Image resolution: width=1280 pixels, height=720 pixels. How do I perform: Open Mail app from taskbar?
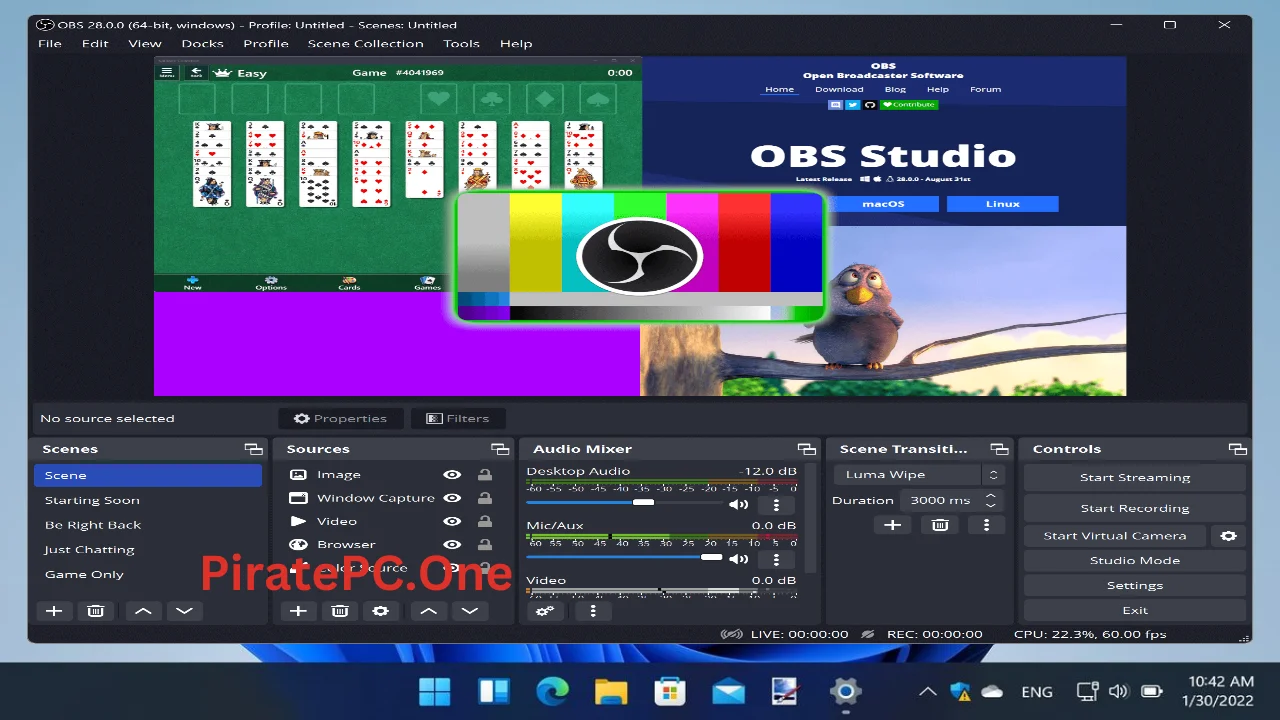pos(728,691)
